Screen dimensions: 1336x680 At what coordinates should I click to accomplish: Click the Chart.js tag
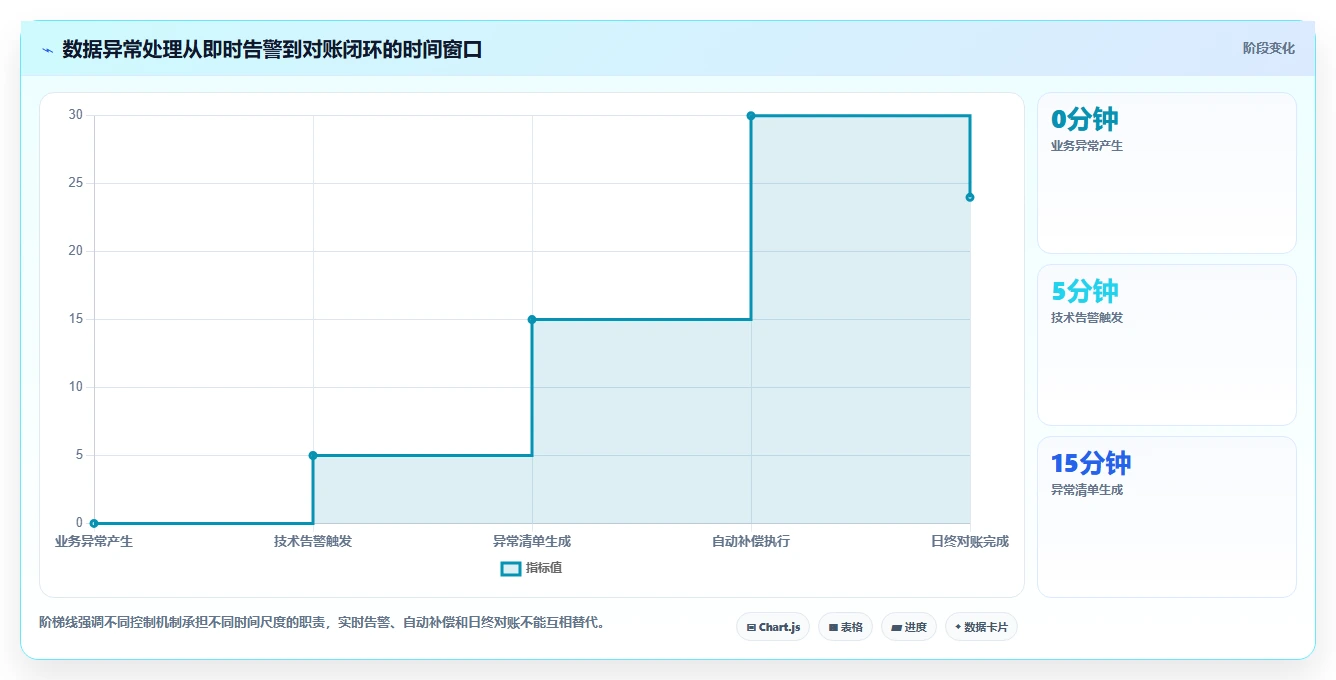tap(773, 627)
